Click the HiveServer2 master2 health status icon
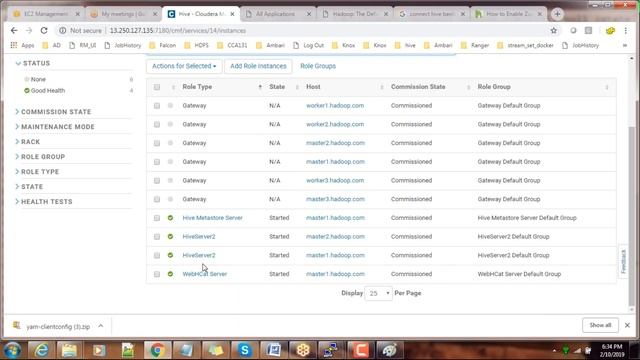This screenshot has height=360, width=640. [170, 237]
